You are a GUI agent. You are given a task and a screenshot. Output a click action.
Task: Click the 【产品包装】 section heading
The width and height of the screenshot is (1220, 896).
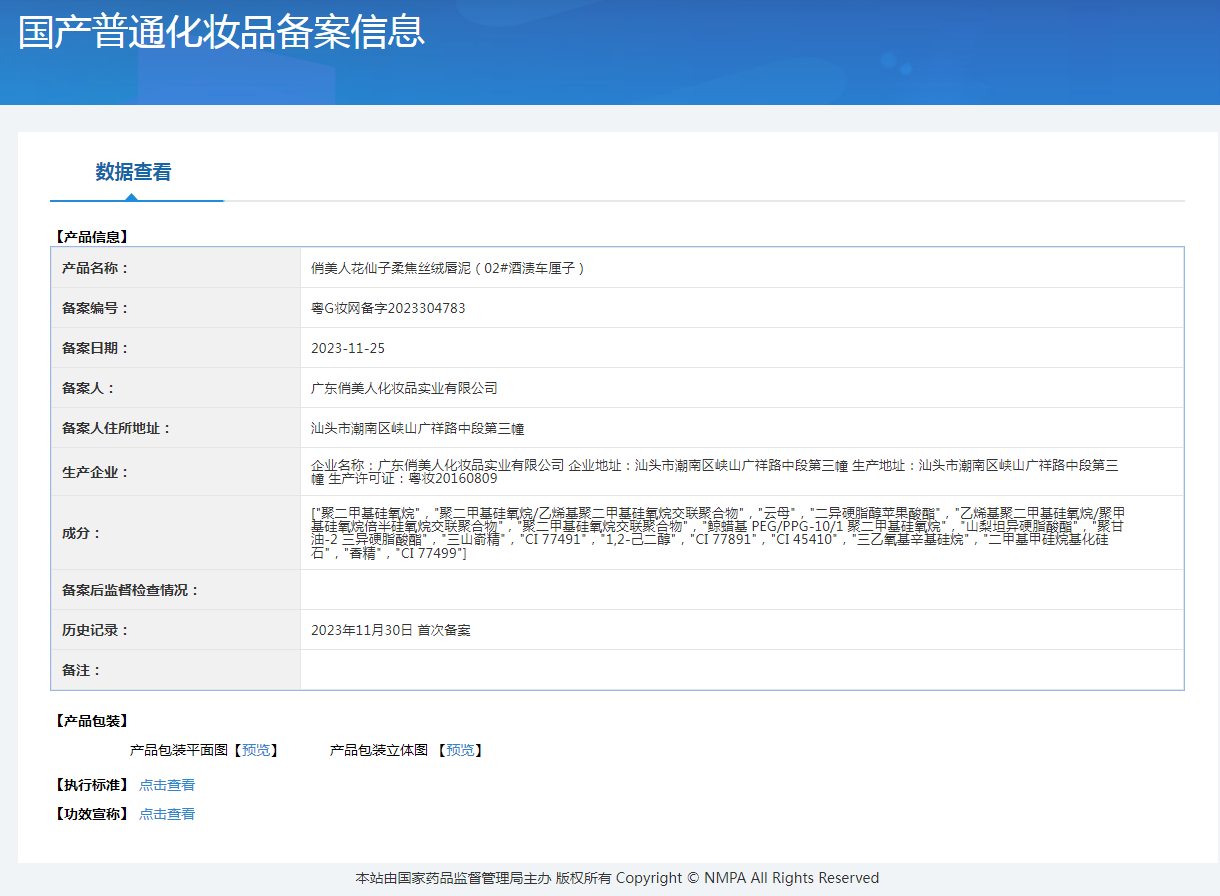tap(92, 721)
